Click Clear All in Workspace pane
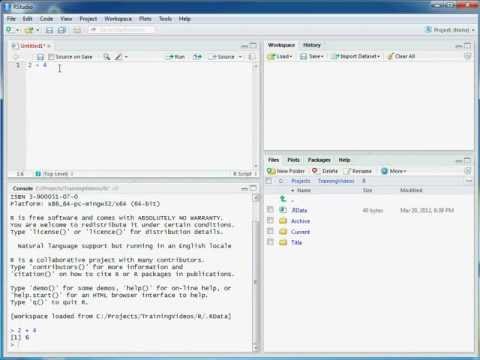Screen dimensions: 480x360 tap(401, 56)
